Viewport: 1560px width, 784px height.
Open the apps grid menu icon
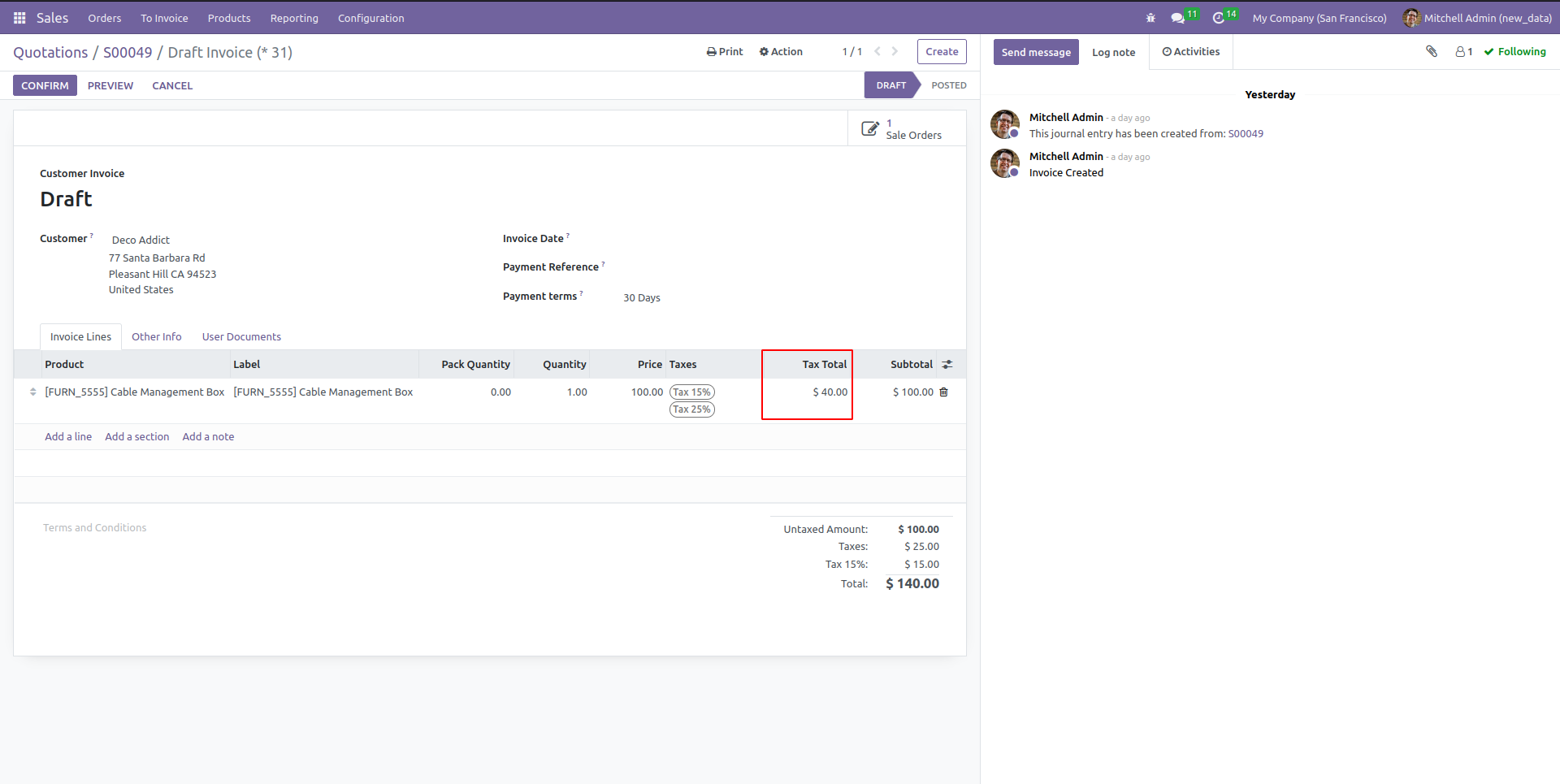pos(19,18)
